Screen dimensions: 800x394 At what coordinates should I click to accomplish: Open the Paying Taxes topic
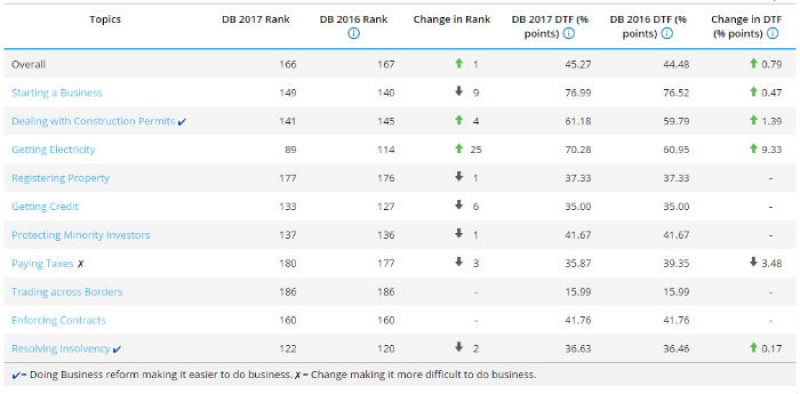[x=42, y=263]
